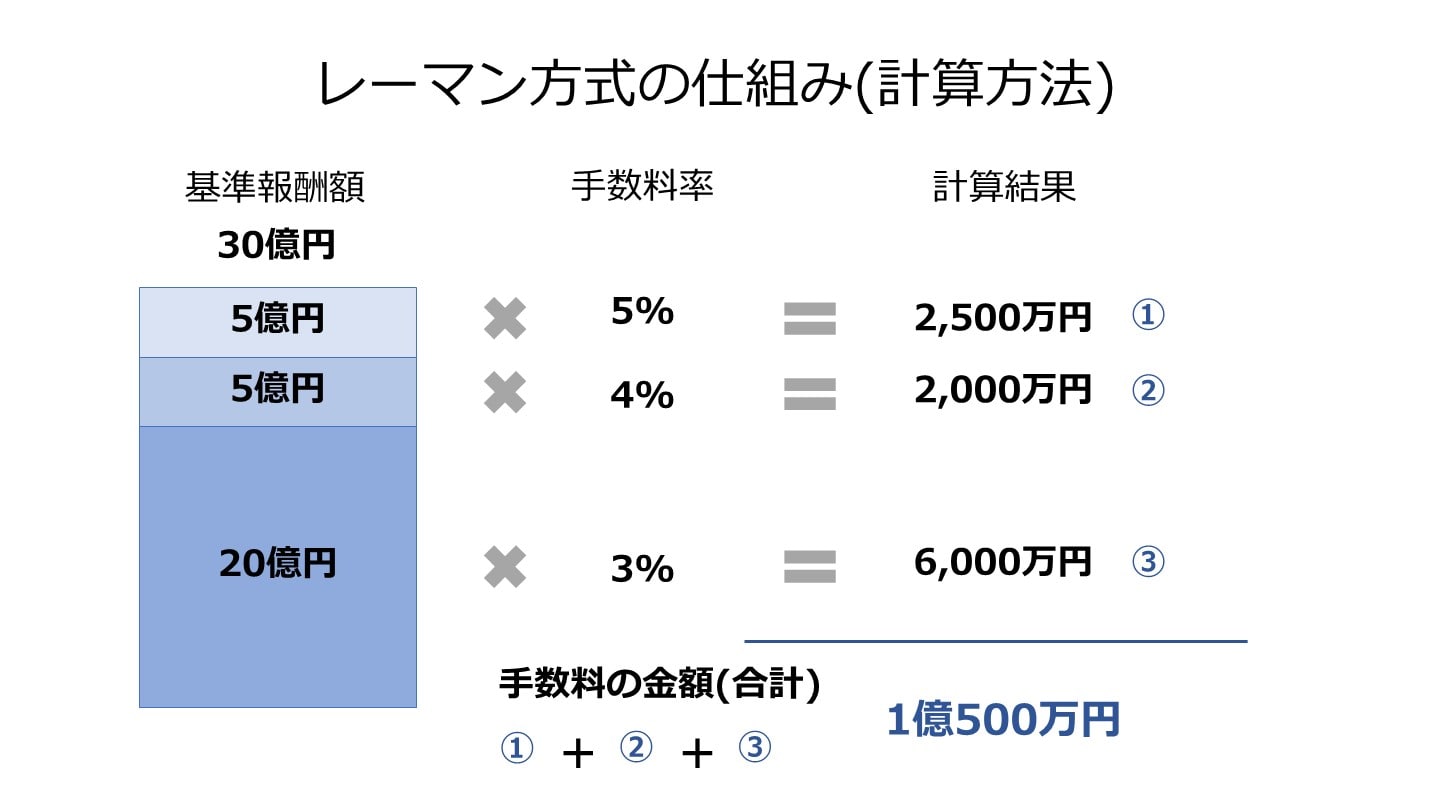Click the multiplication sign next to 3%
This screenshot has width=1440, height=810.
click(x=505, y=567)
